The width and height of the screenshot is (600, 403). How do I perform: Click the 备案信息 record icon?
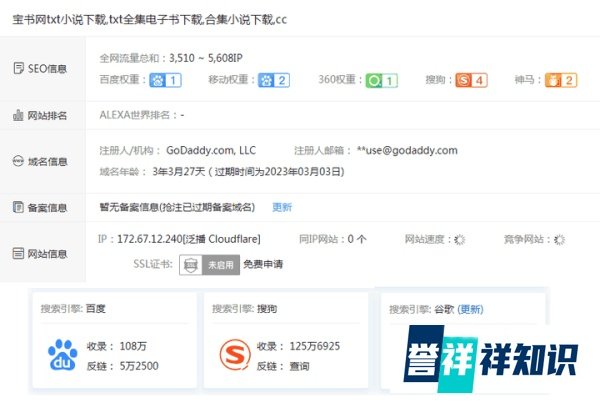pos(18,207)
